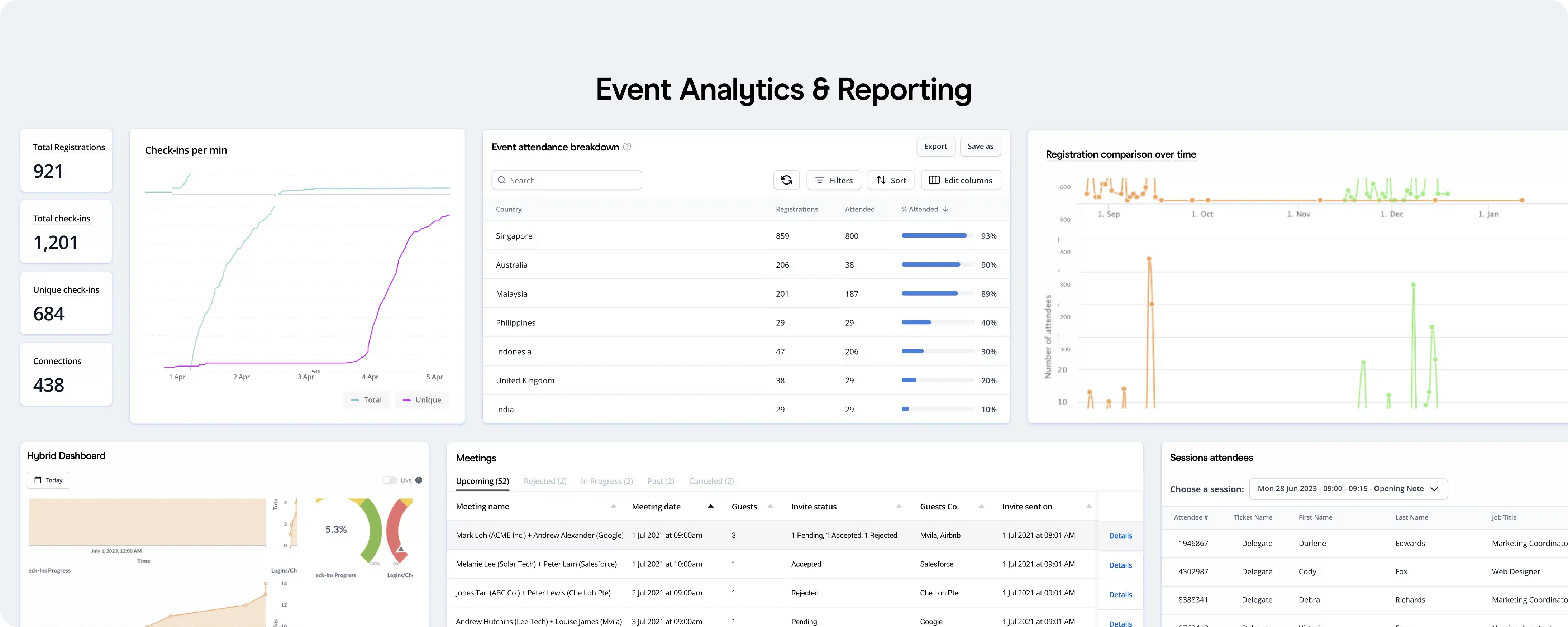Sort by Meeting date arrow icon
Screen dimensions: 1568x627
tap(710, 507)
